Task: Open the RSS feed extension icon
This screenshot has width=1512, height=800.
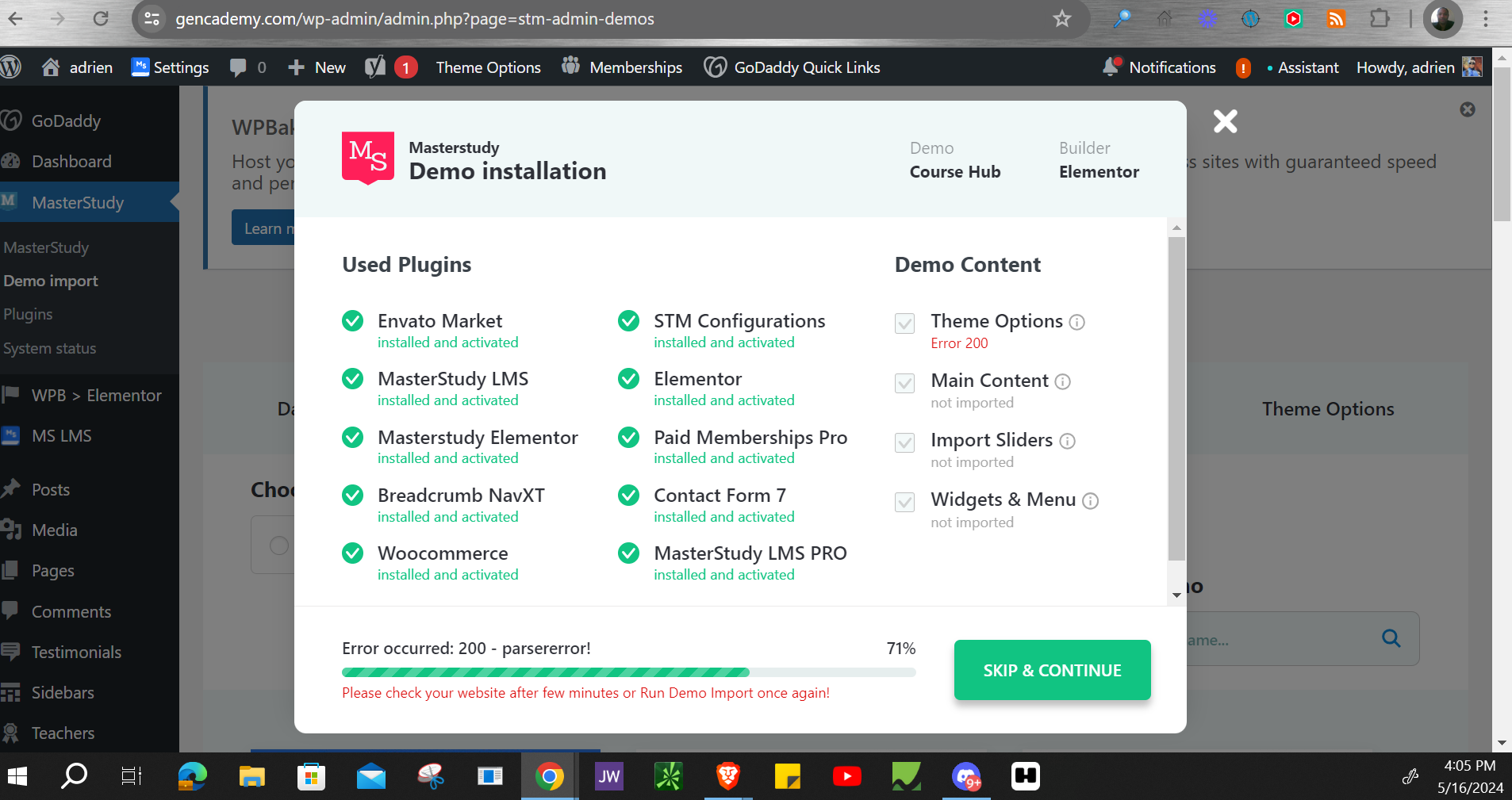Action: click(1337, 18)
